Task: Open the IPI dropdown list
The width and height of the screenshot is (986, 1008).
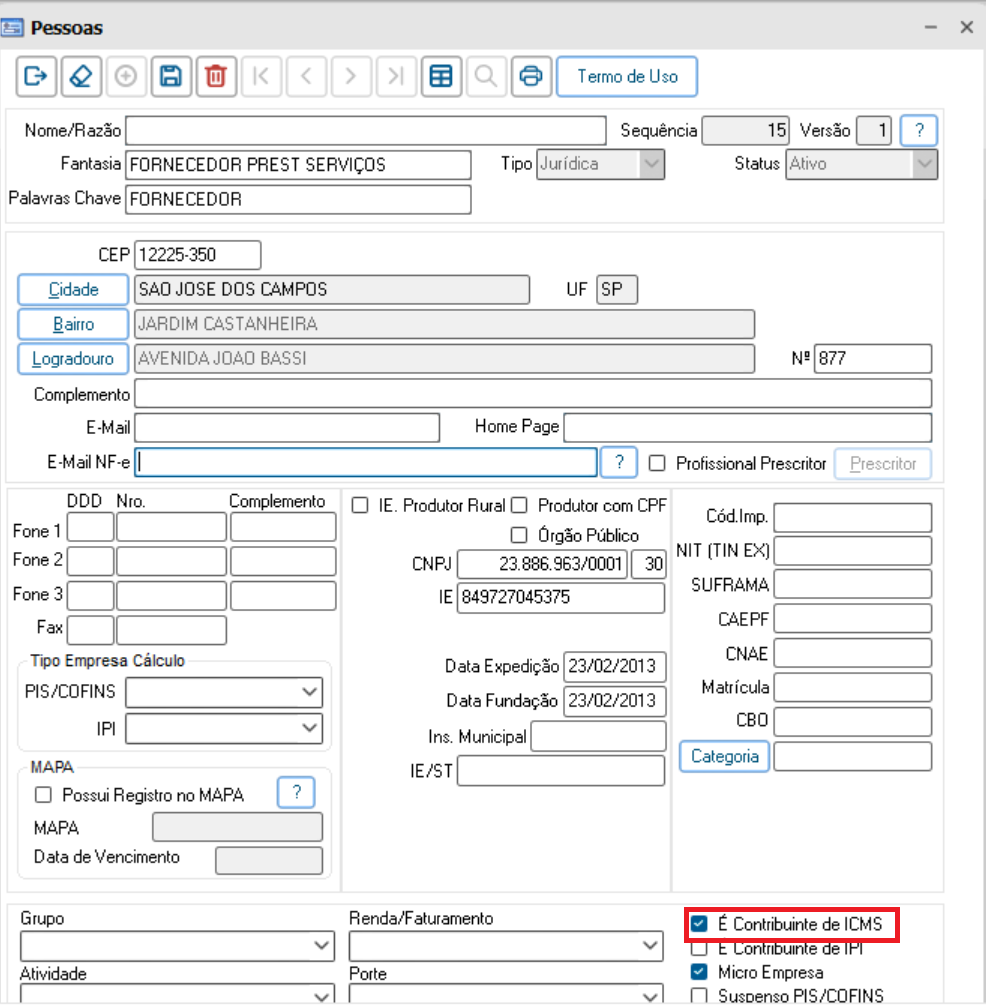Action: pyautogui.click(x=224, y=728)
